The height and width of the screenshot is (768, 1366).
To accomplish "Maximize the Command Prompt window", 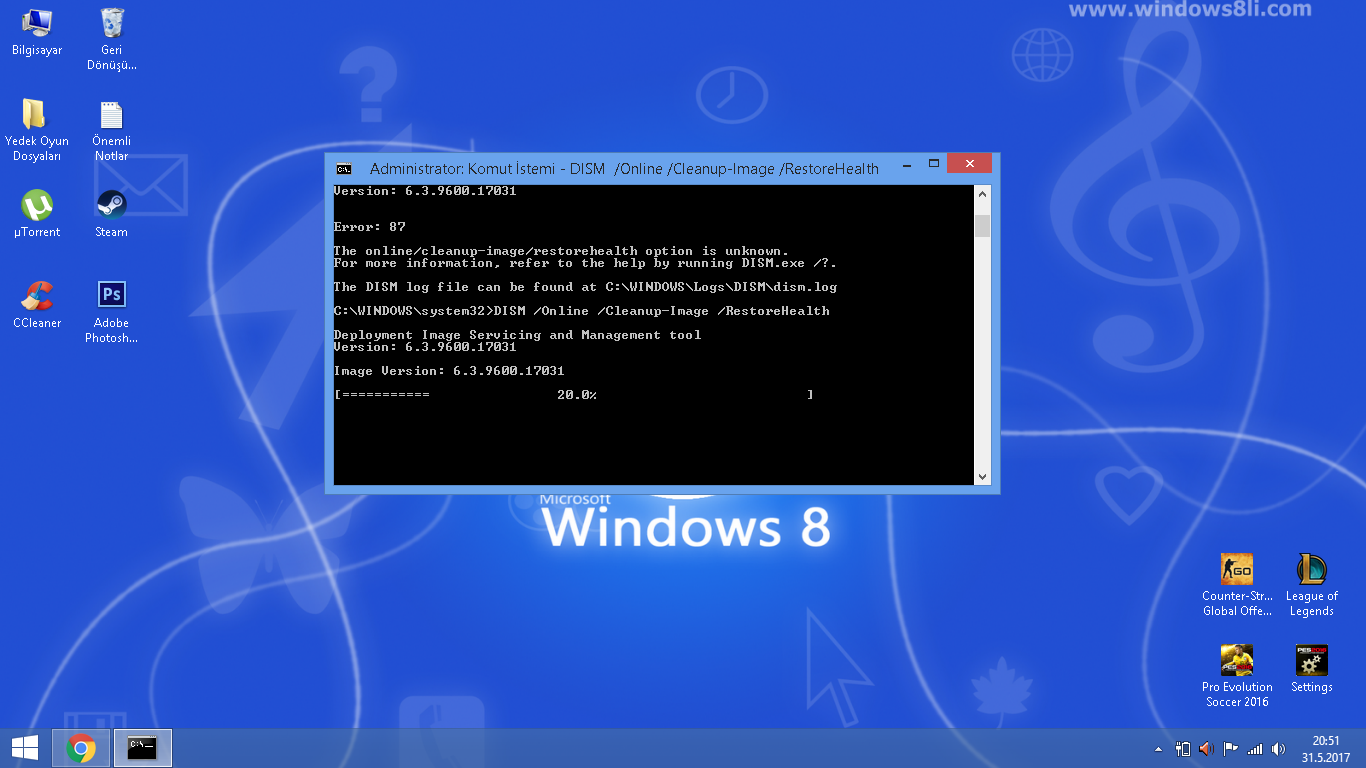I will [934, 164].
